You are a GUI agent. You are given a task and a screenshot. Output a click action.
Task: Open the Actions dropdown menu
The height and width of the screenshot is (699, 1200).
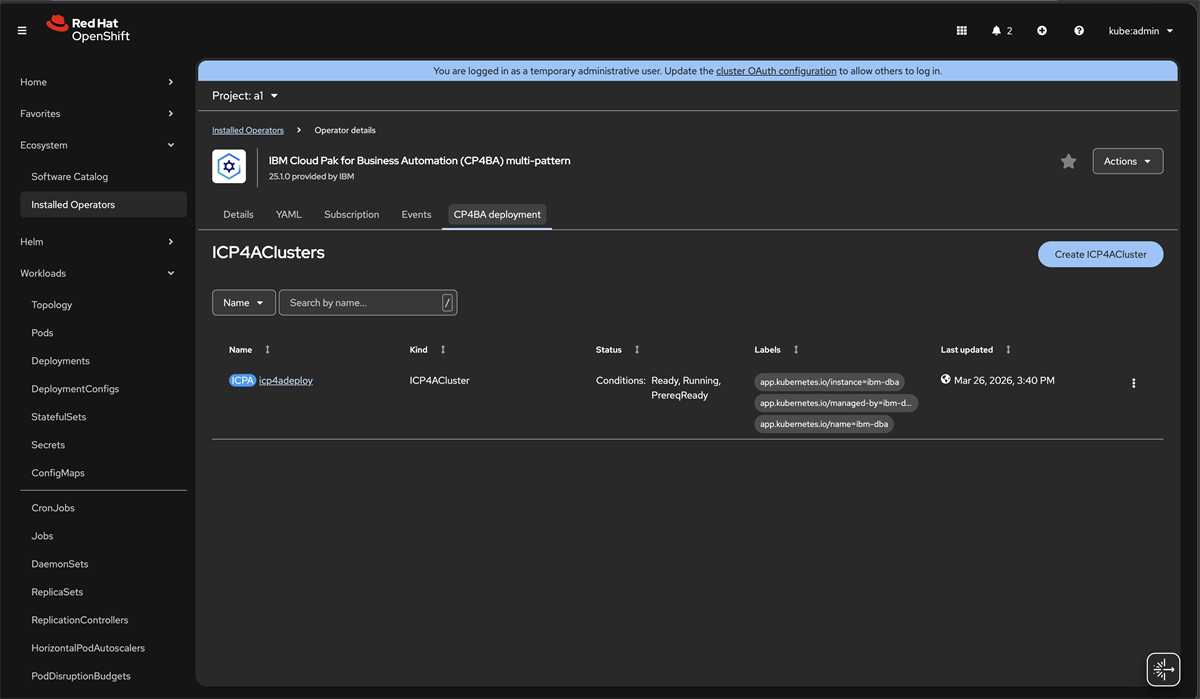[1127, 161]
